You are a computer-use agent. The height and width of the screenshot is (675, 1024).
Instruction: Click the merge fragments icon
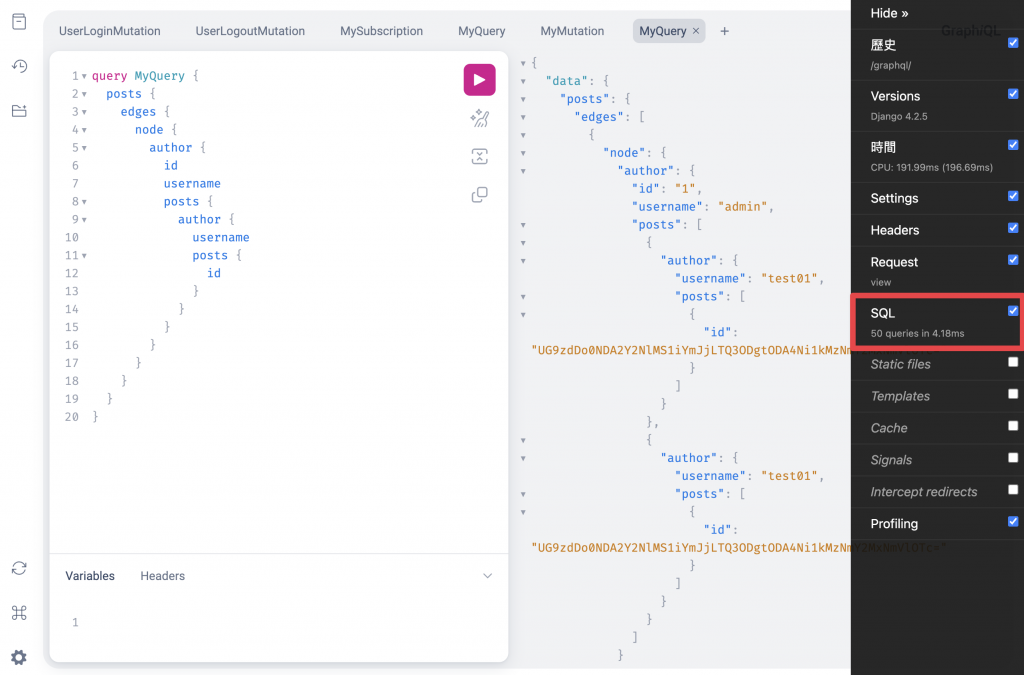click(x=479, y=156)
